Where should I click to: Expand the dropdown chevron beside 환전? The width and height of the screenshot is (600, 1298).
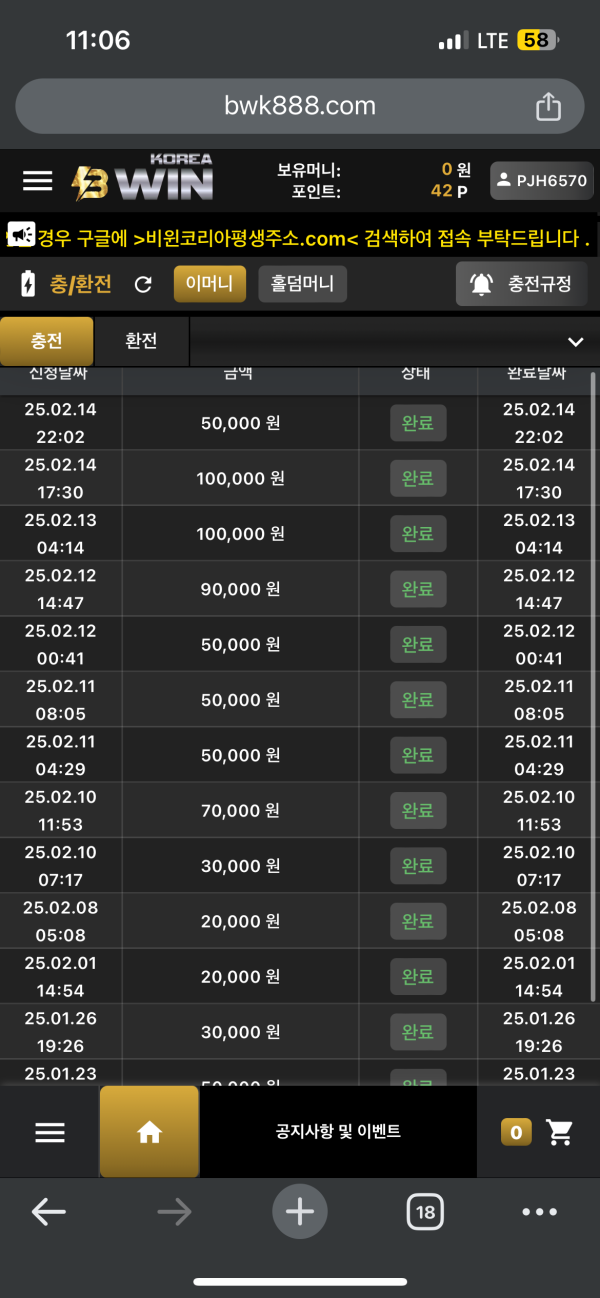[575, 342]
